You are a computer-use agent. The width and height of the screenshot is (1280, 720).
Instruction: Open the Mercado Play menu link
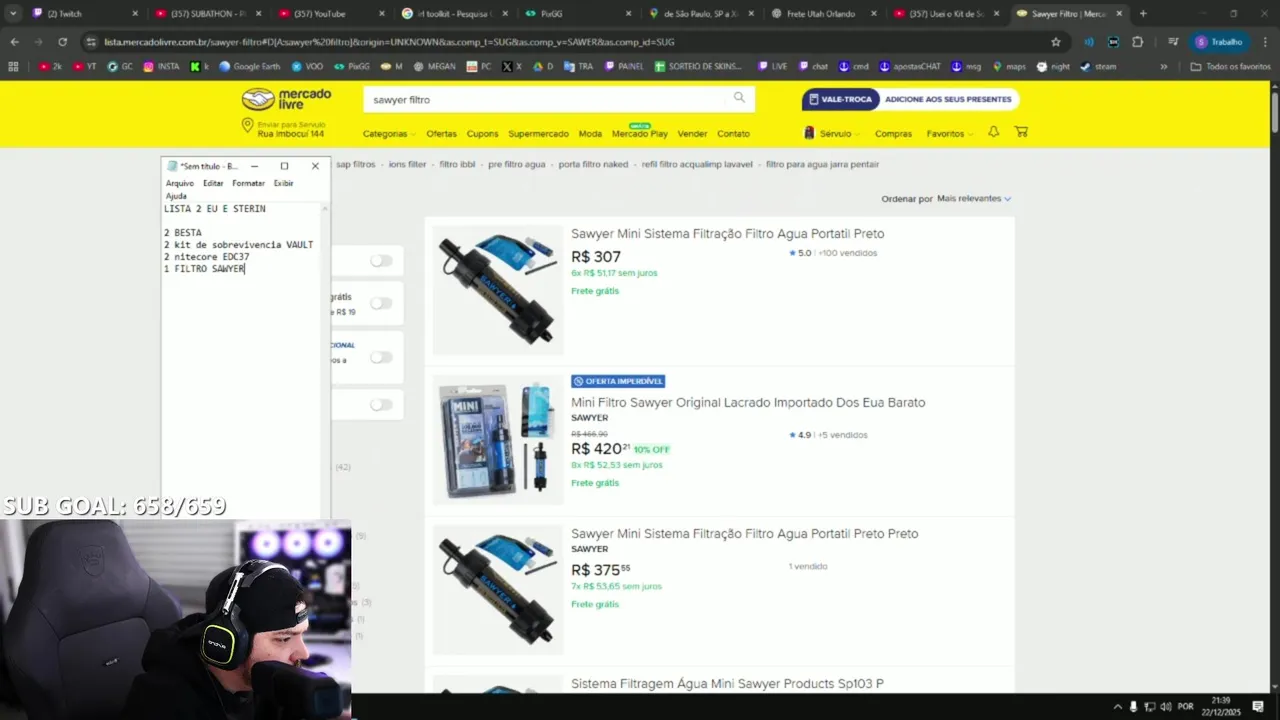[640, 133]
